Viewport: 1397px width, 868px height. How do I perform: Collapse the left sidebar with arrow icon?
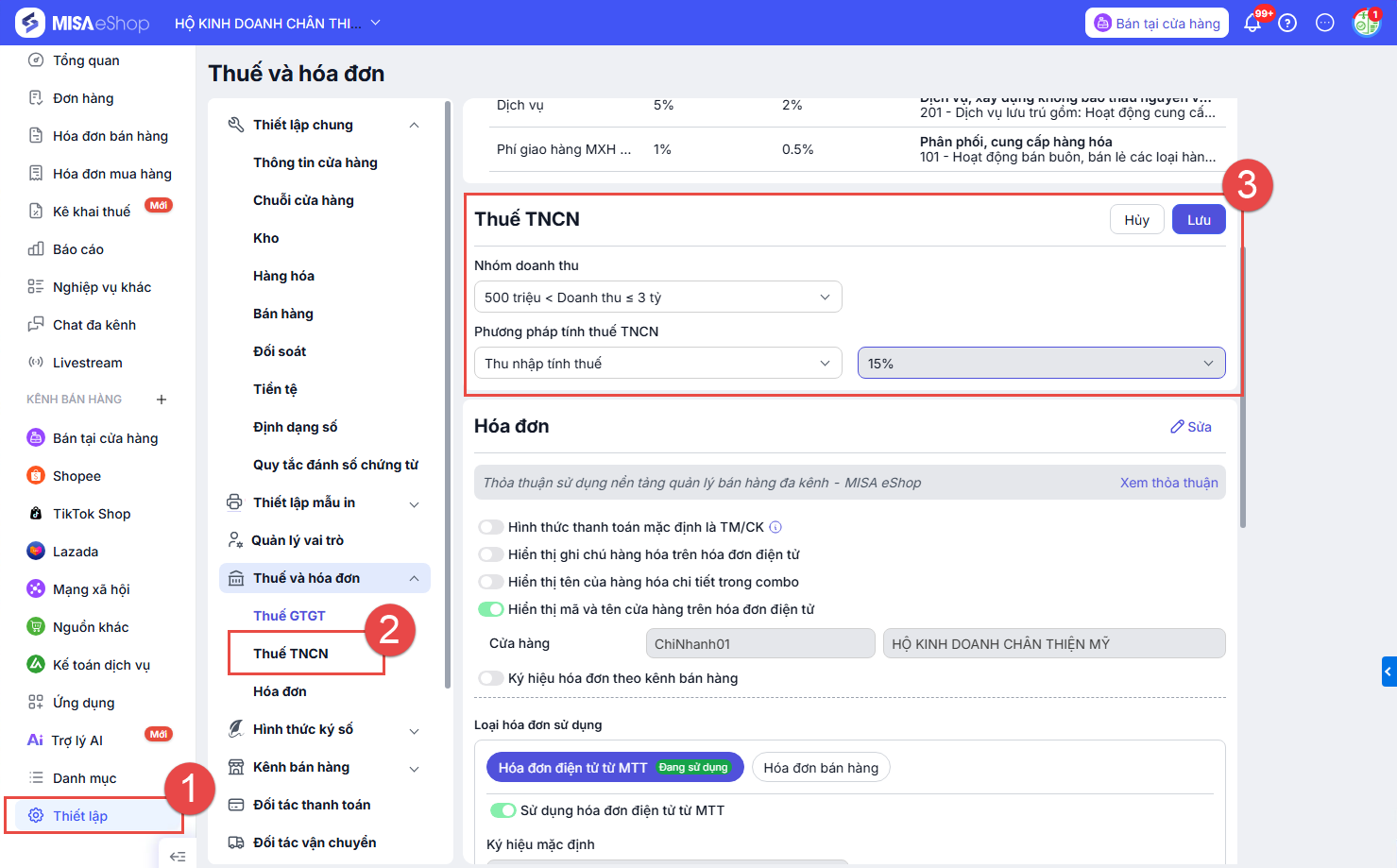(x=177, y=856)
